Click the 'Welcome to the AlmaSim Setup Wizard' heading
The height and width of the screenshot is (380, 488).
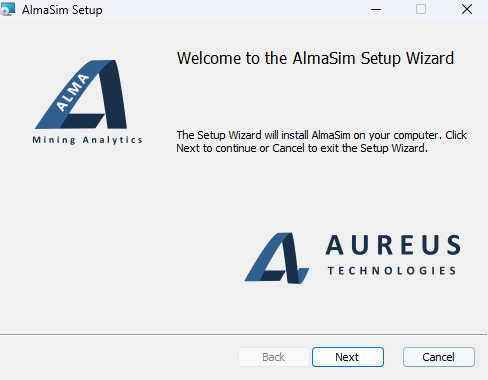click(315, 59)
